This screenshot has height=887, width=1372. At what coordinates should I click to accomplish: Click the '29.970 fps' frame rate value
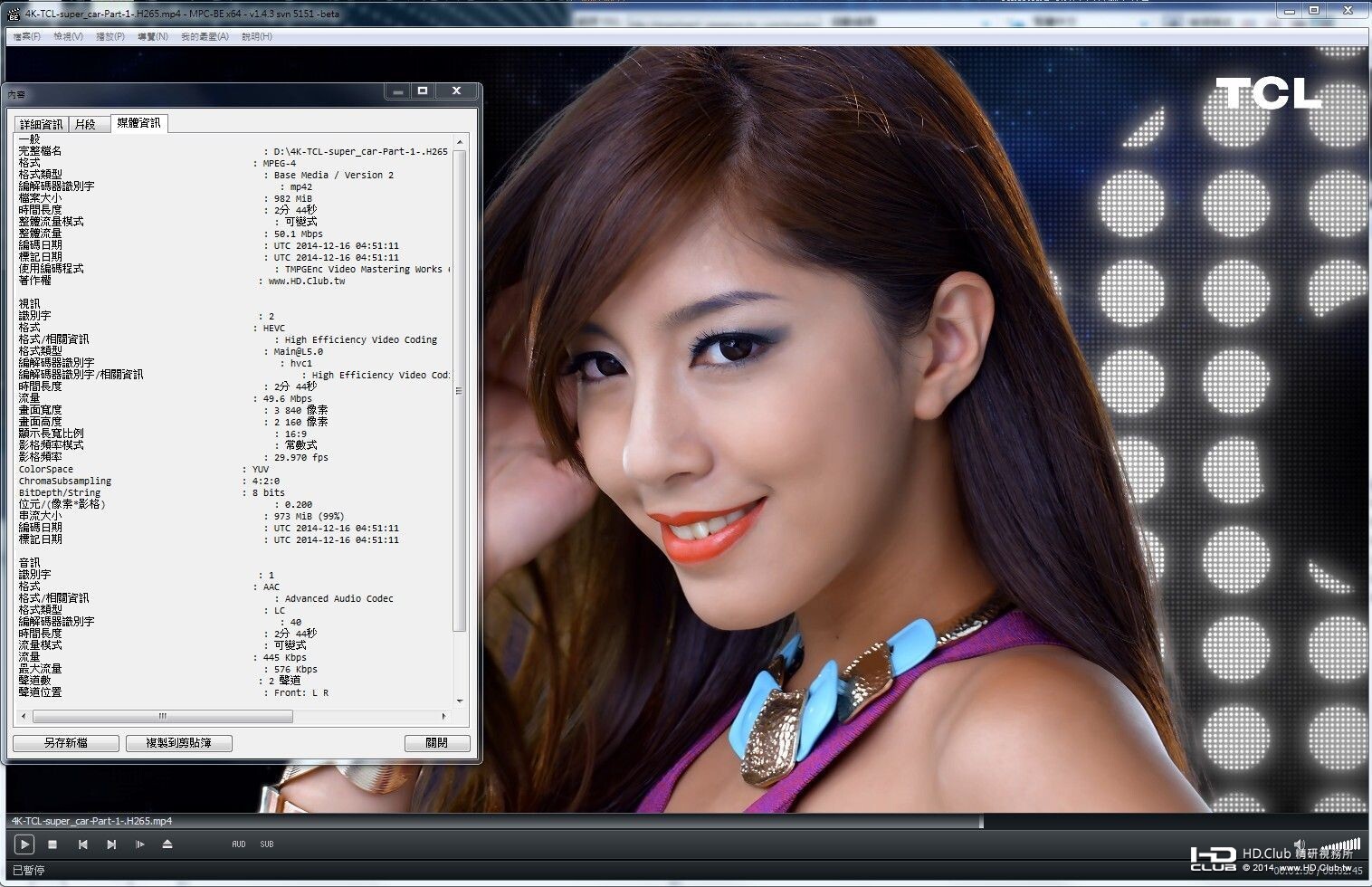tap(301, 458)
